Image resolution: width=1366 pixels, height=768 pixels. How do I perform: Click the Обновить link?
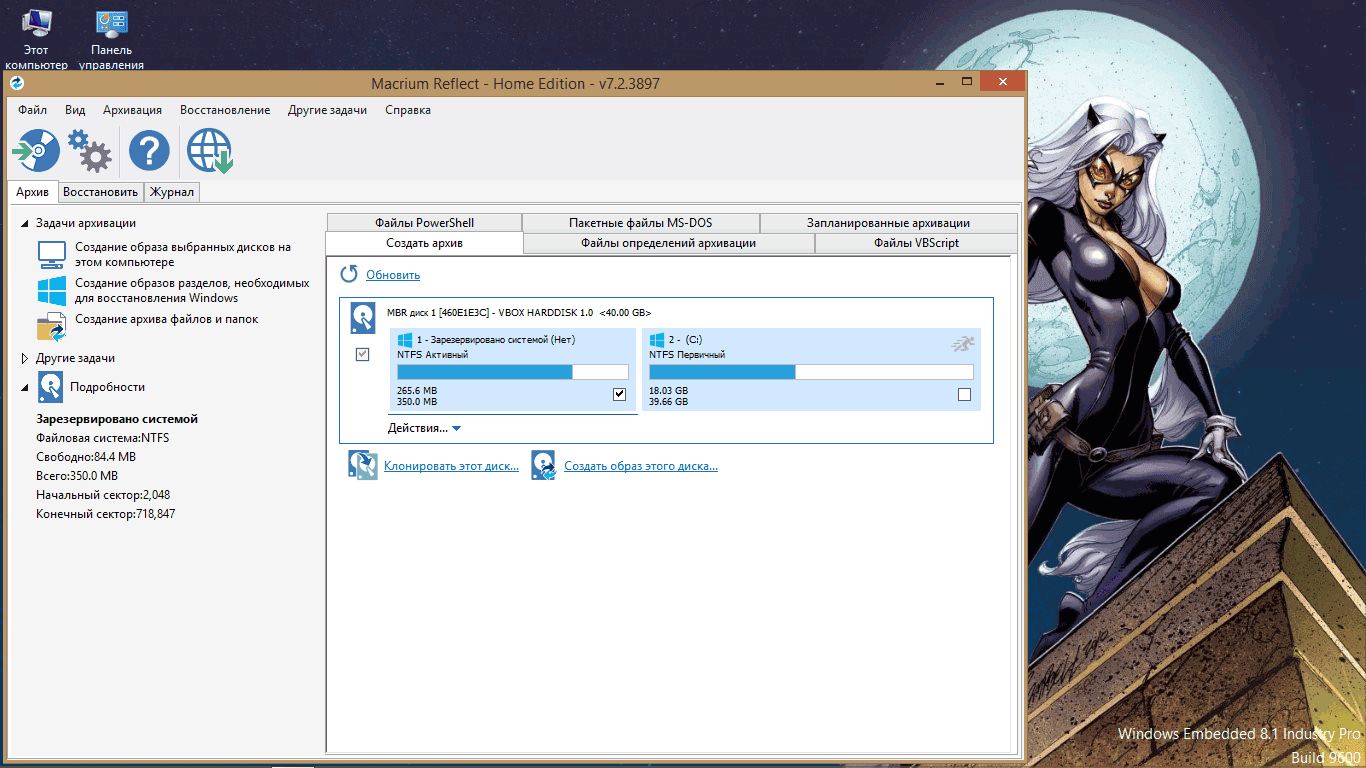point(393,275)
